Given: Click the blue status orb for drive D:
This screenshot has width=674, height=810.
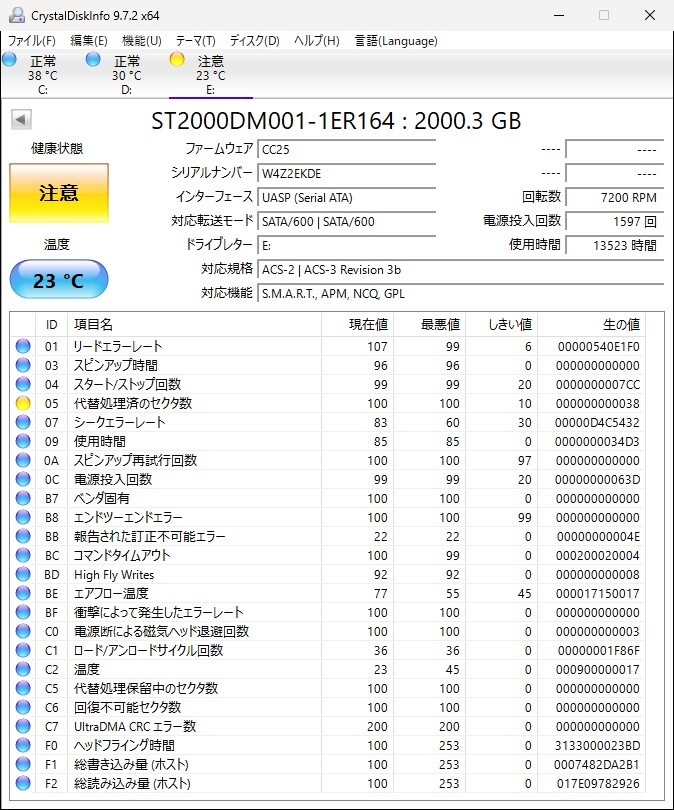Looking at the screenshot, I should coord(93,59).
